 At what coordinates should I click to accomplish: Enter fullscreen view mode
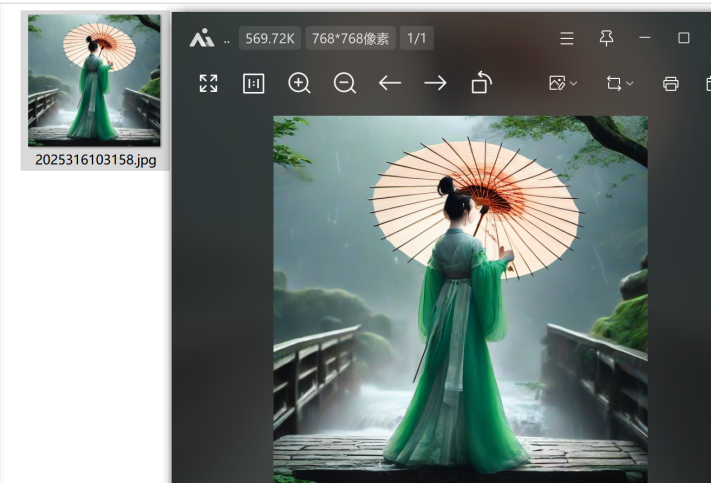click(209, 83)
